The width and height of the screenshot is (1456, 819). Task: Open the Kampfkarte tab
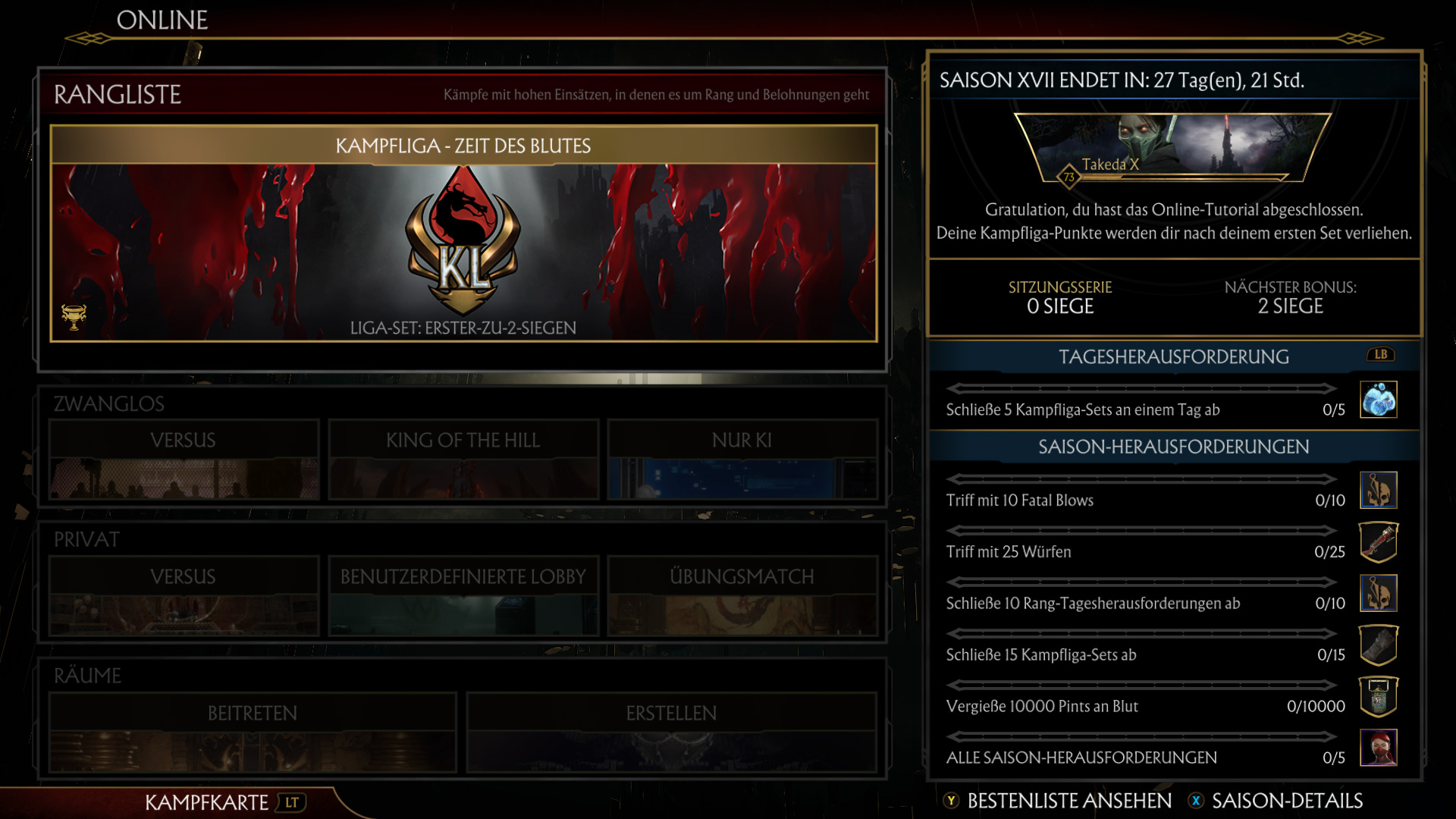(225, 802)
